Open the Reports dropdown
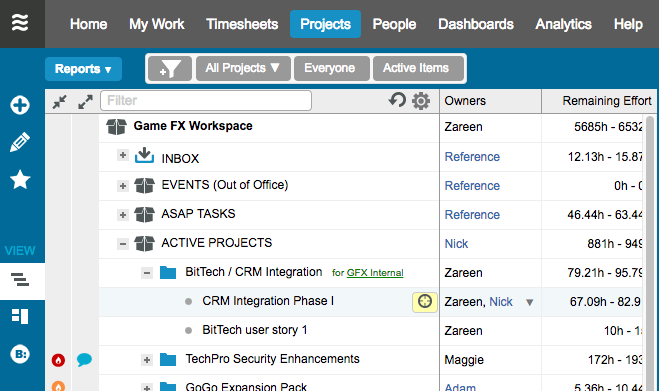 pos(83,69)
